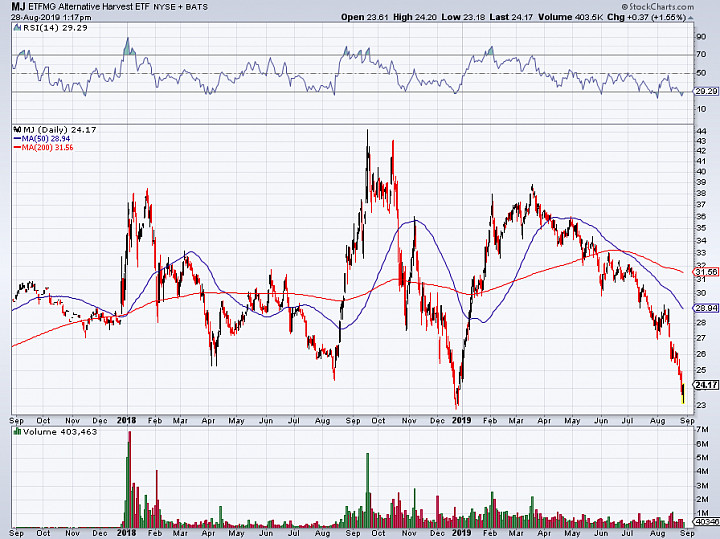
Task: Click the 2019 label under the volume chart
Action: click(461, 533)
